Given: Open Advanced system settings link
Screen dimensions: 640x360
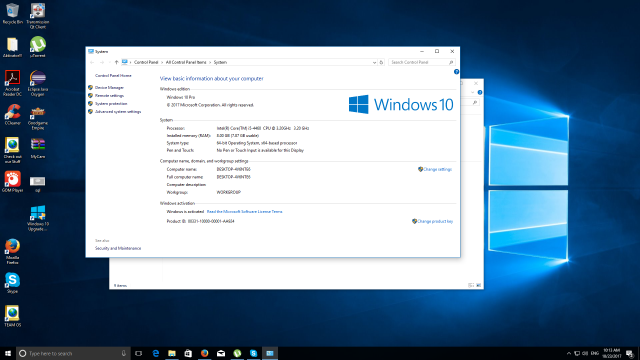Looking at the screenshot, I should 118,111.
